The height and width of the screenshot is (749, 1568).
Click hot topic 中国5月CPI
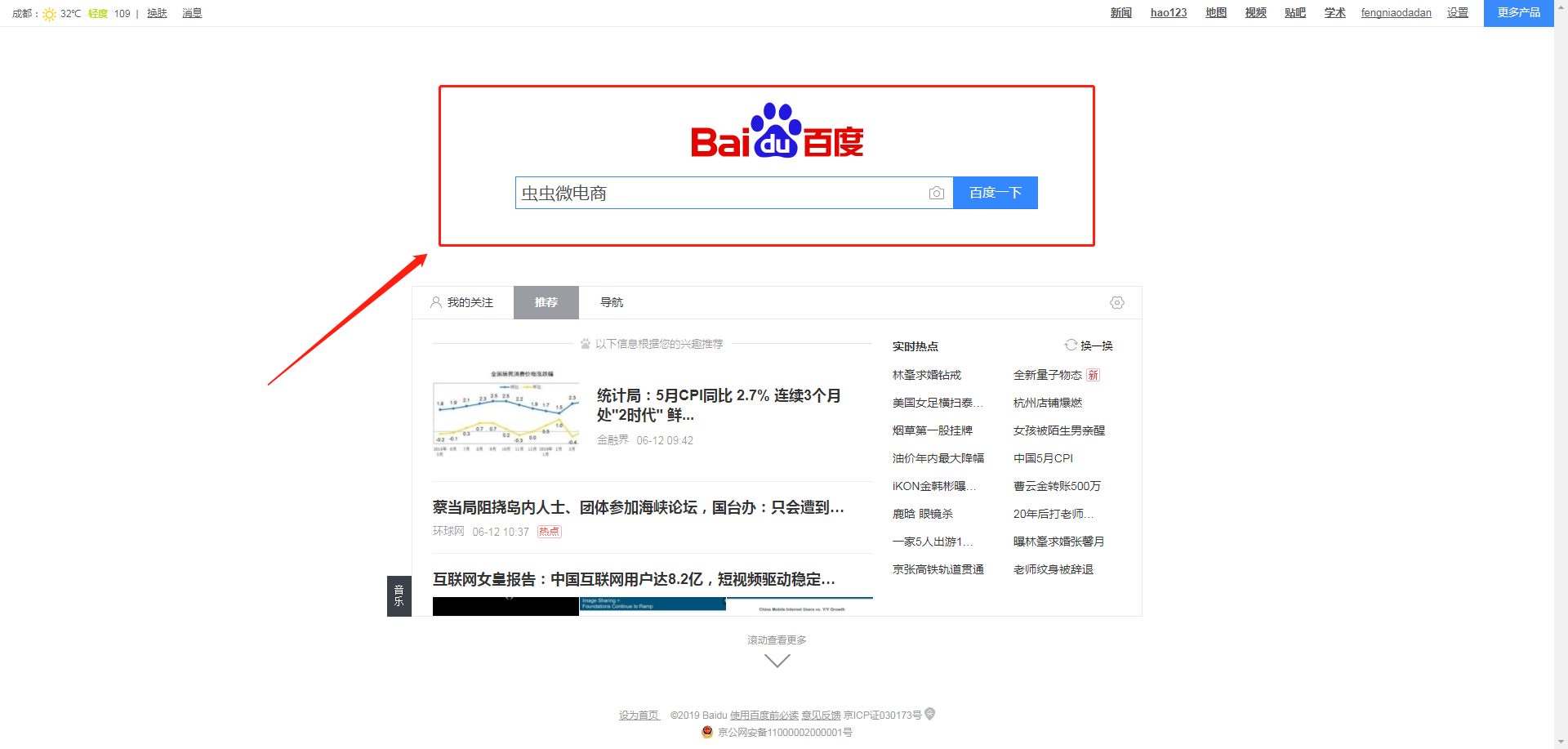1043,458
